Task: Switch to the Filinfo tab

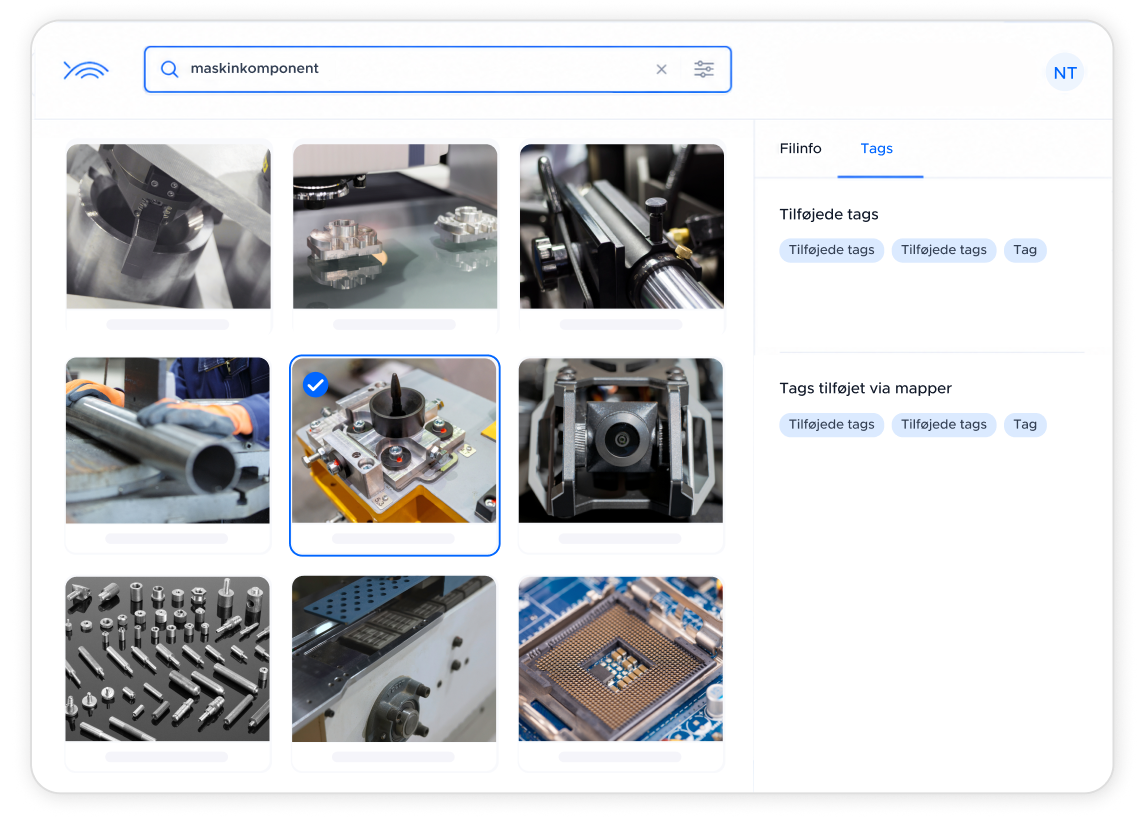Action: (x=800, y=148)
